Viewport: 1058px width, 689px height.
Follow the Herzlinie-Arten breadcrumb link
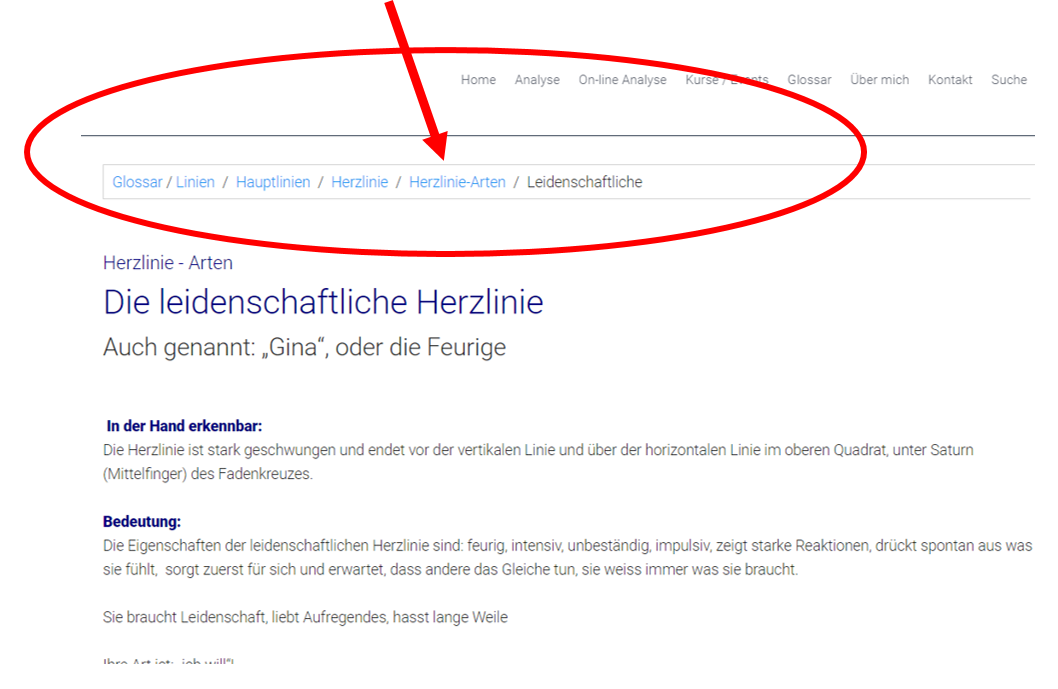point(457,182)
